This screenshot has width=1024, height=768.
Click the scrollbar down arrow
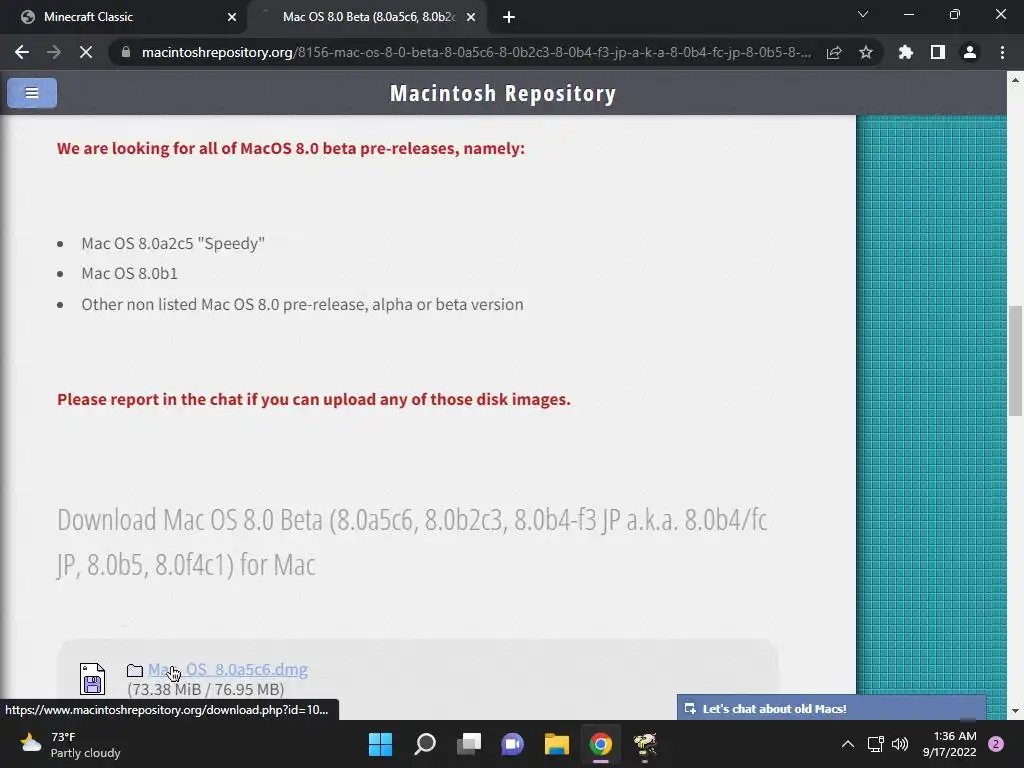point(1015,711)
